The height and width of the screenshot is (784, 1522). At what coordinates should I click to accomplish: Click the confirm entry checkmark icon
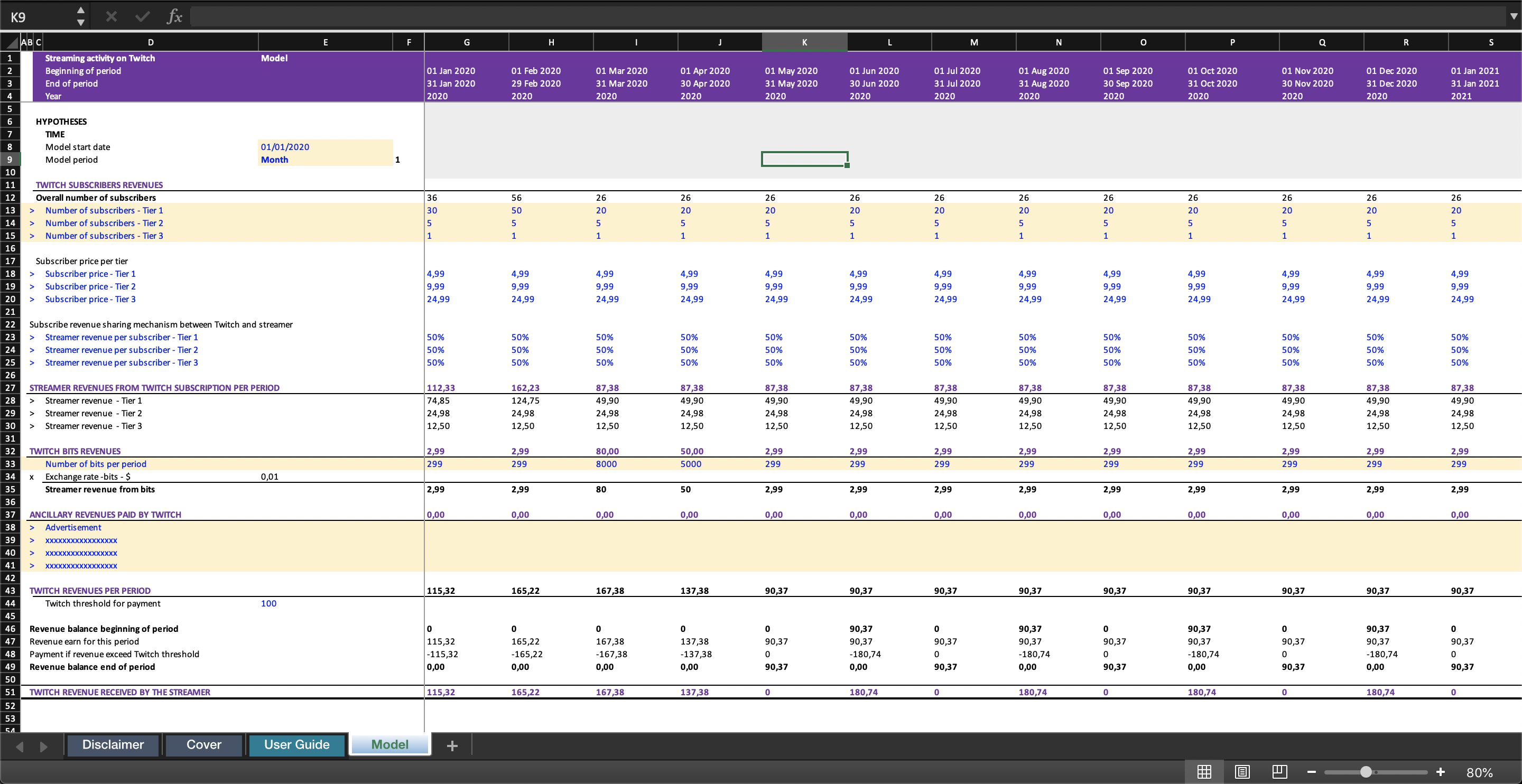click(142, 16)
